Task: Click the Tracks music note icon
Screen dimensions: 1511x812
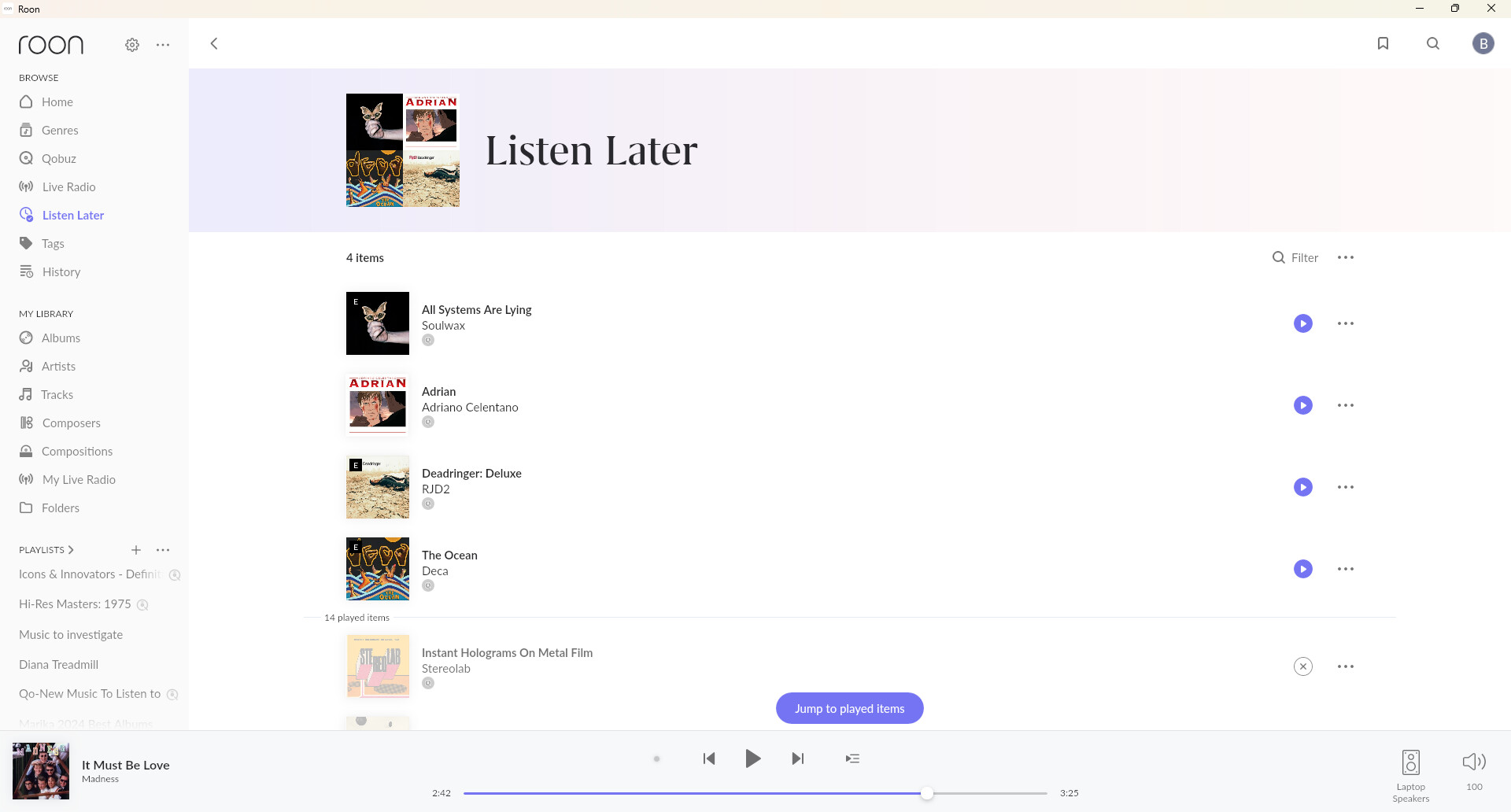Action: [x=26, y=394]
